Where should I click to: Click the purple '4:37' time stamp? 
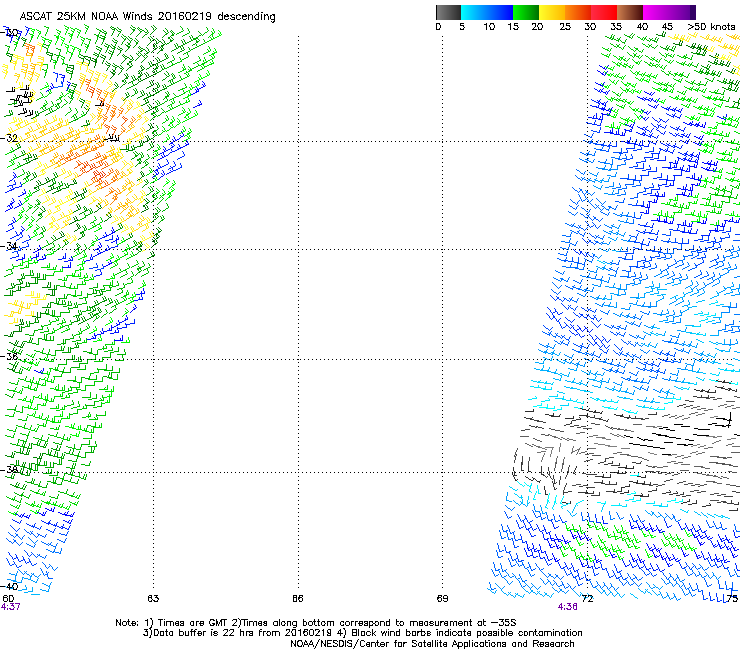point(11,607)
